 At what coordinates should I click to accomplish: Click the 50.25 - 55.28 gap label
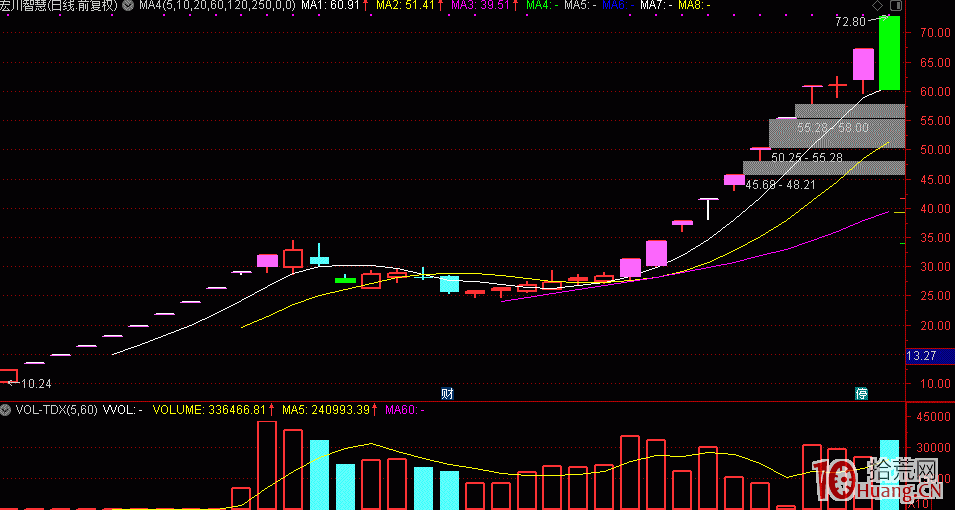pos(806,157)
